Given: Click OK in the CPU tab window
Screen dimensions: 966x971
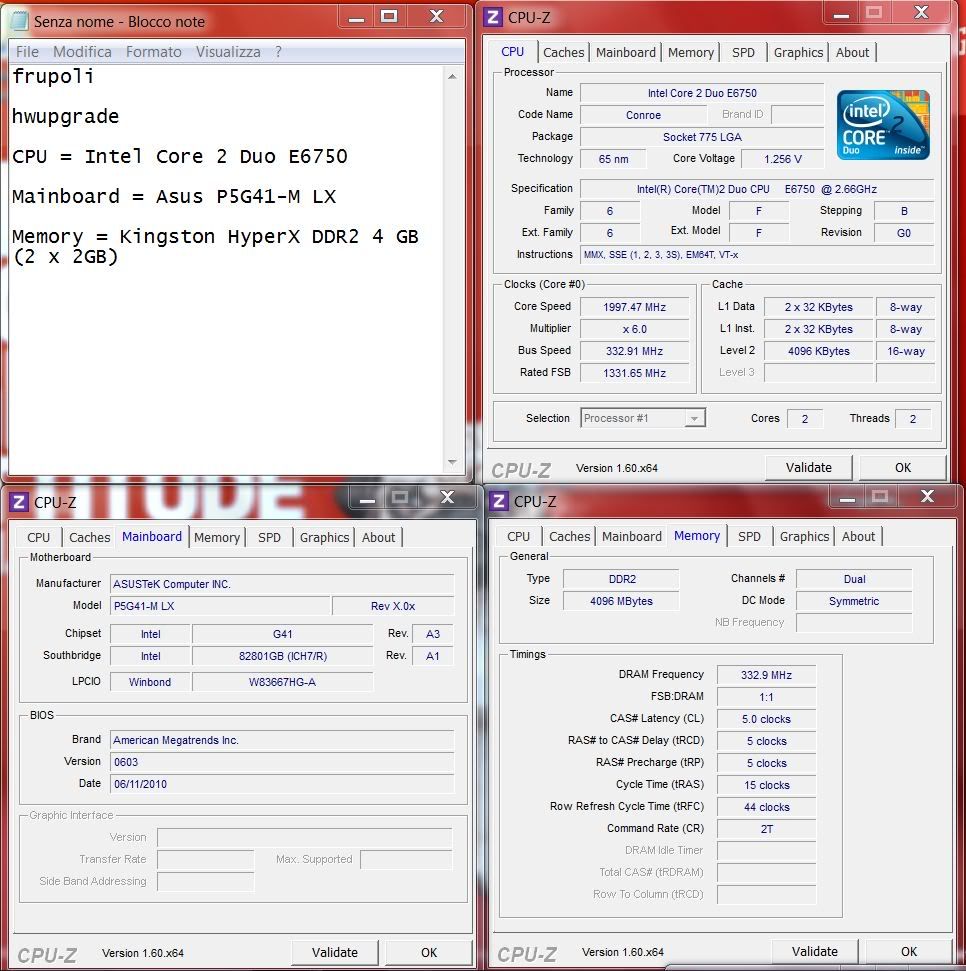Looking at the screenshot, I should coord(903,468).
